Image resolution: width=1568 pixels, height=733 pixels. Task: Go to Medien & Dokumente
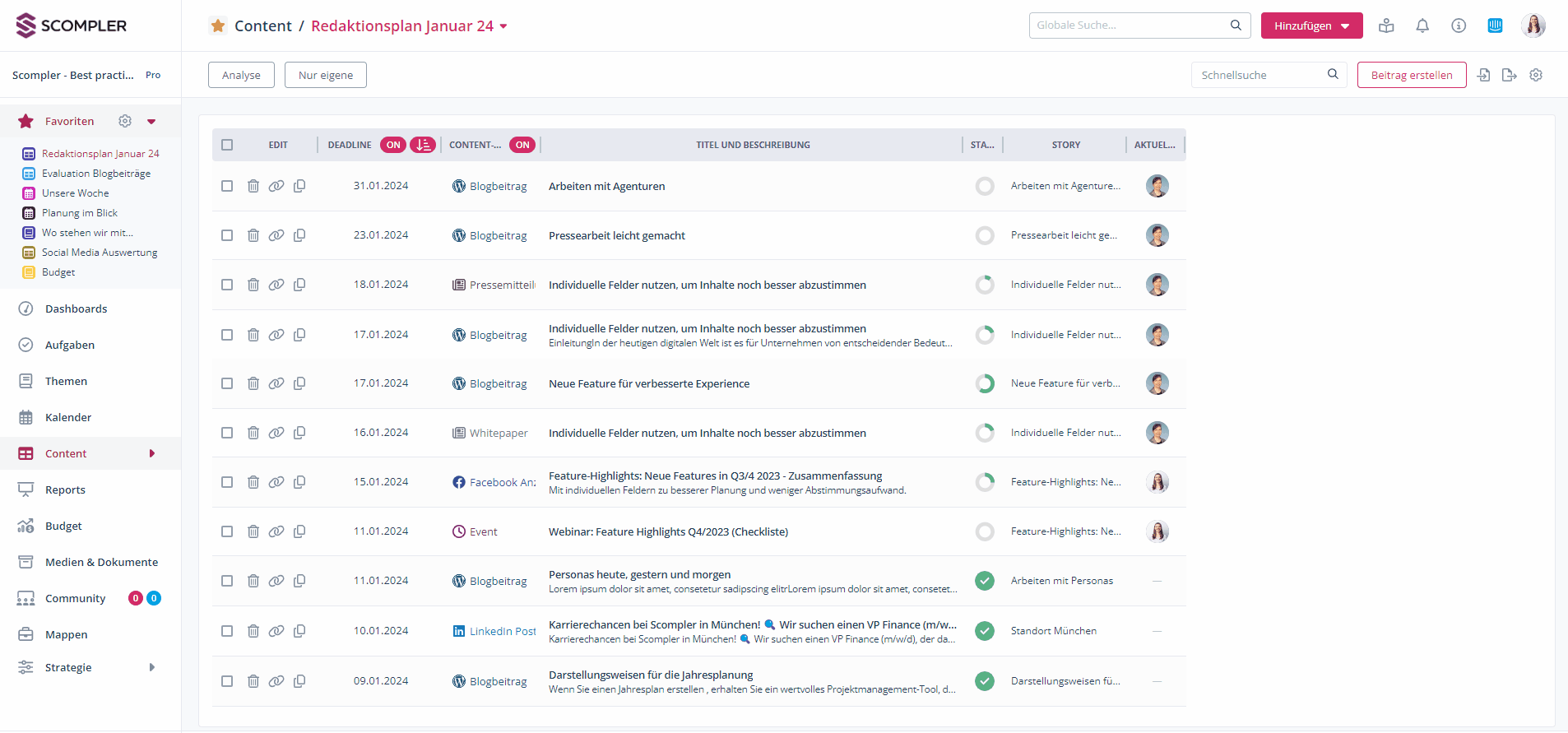click(101, 562)
